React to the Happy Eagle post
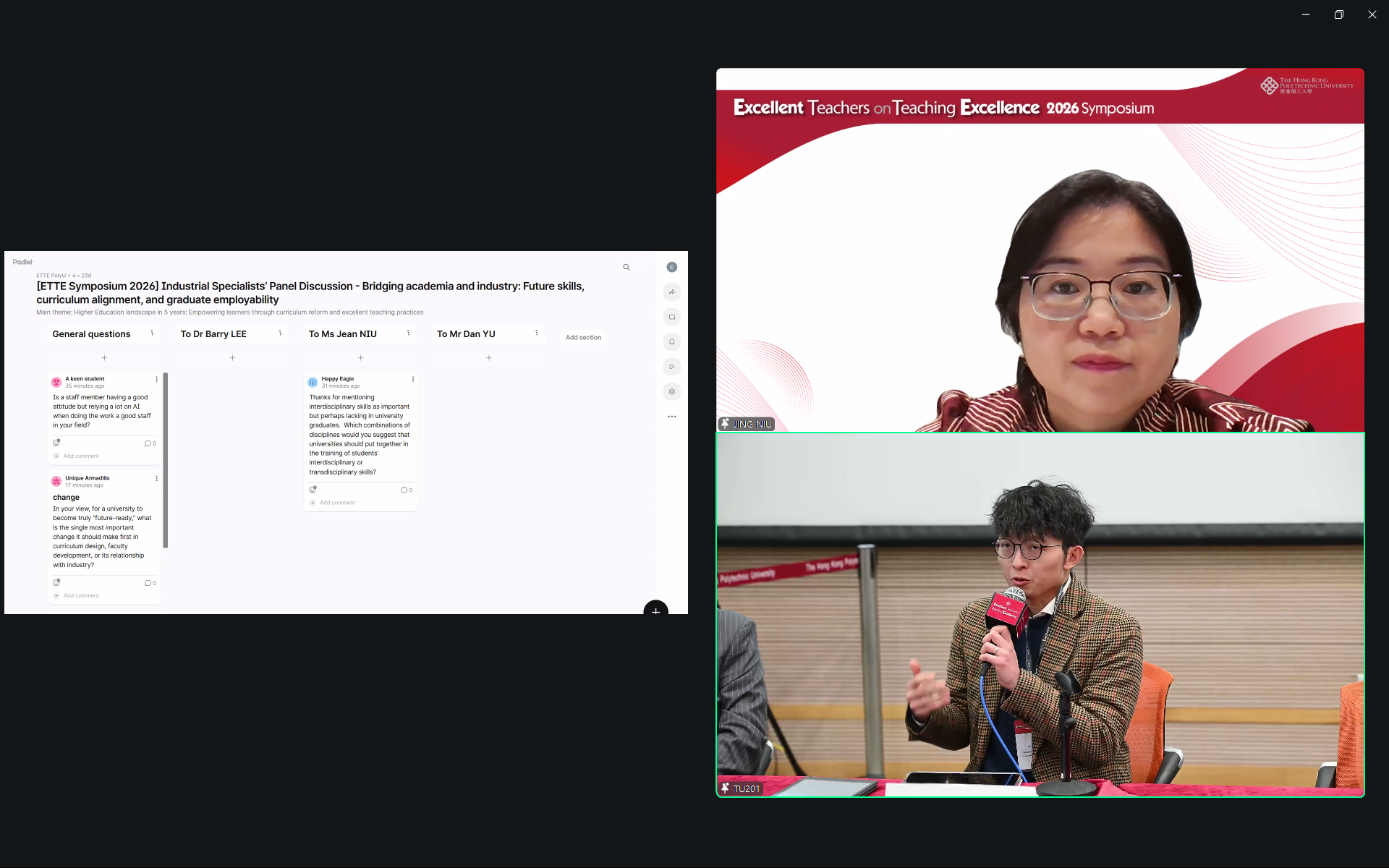The width and height of the screenshot is (1389, 868). tap(313, 490)
